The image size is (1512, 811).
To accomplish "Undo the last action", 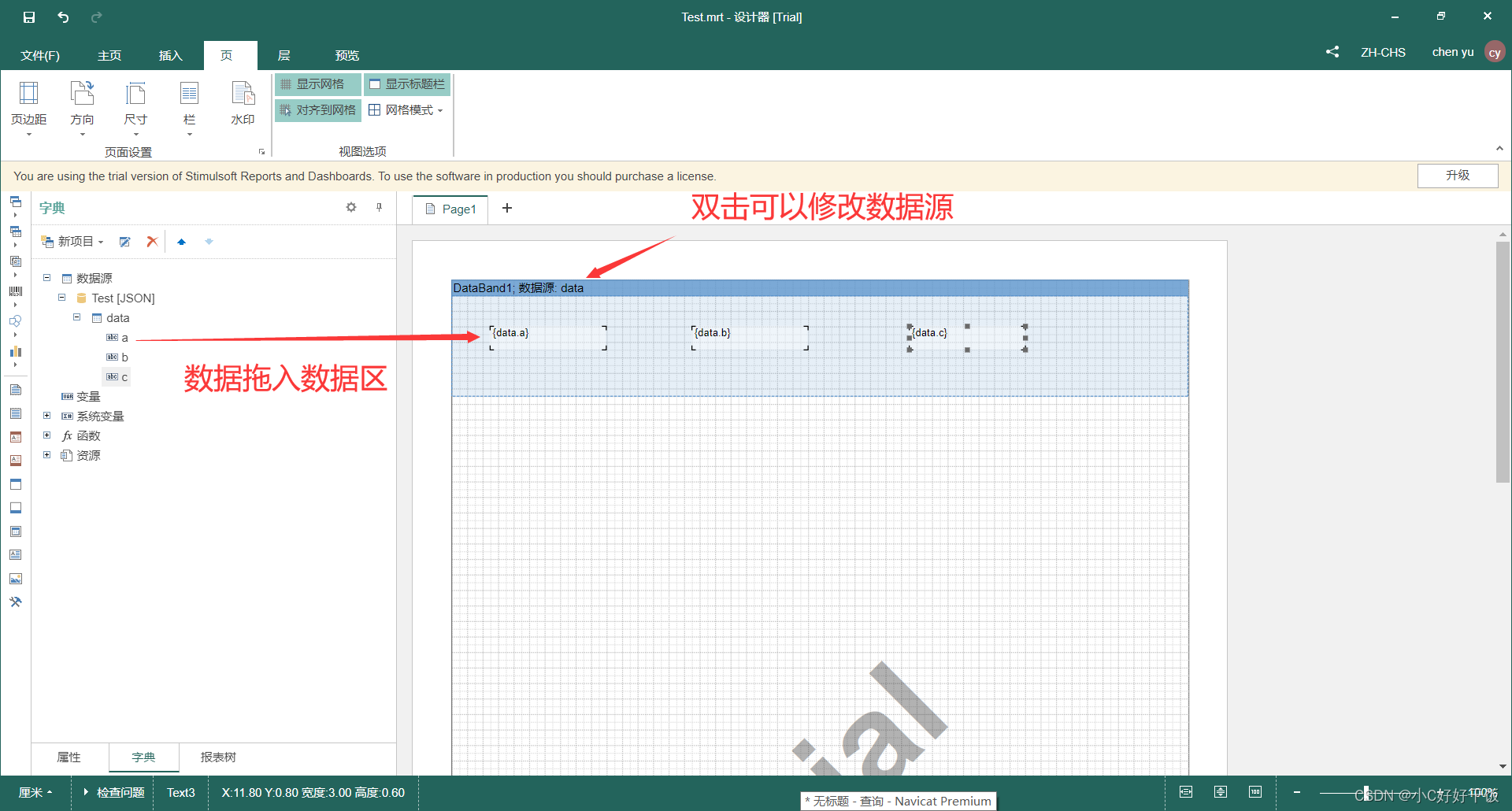I will coord(63,17).
